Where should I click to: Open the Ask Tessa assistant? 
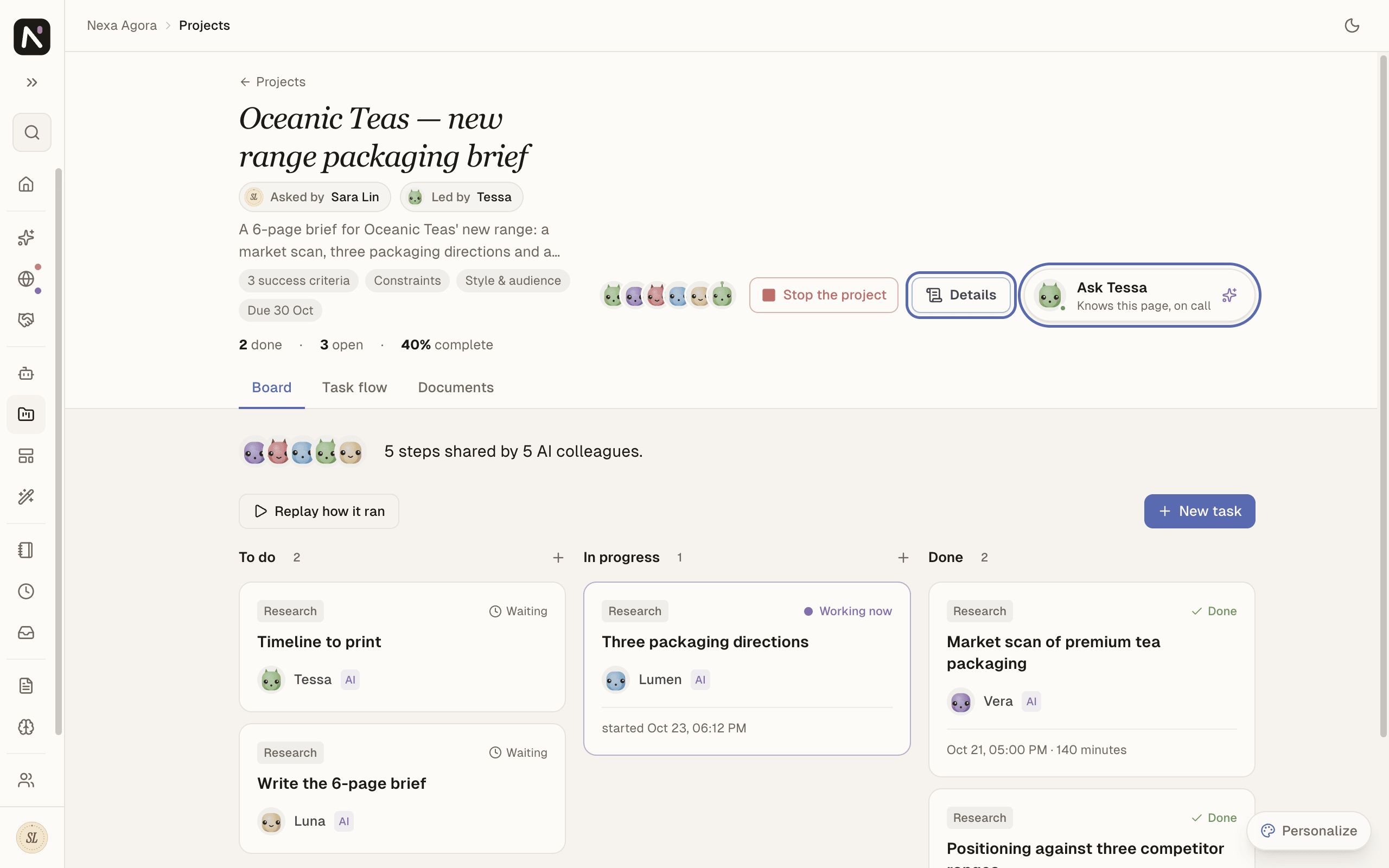click(1139, 295)
